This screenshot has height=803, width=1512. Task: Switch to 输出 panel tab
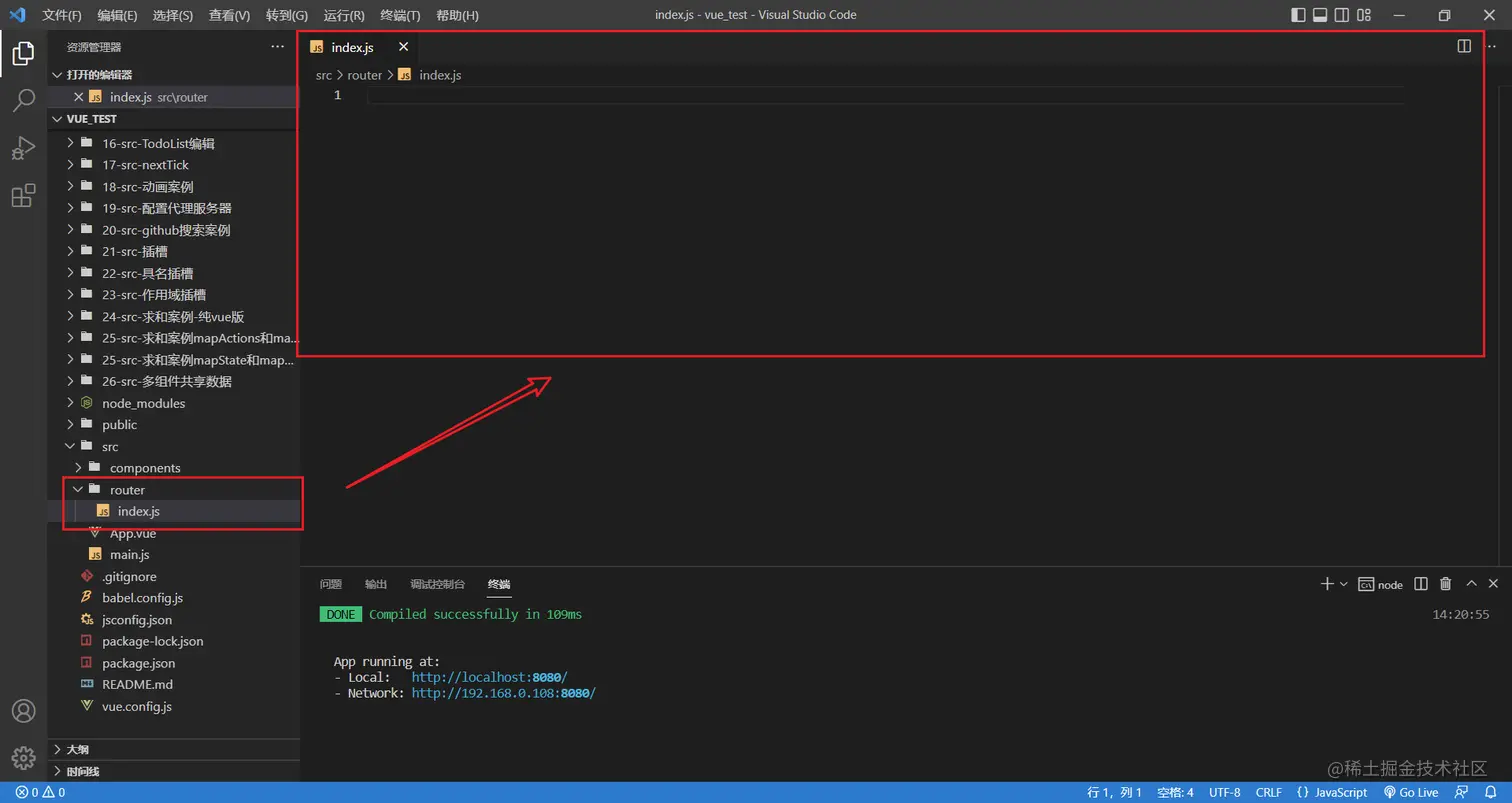[376, 584]
